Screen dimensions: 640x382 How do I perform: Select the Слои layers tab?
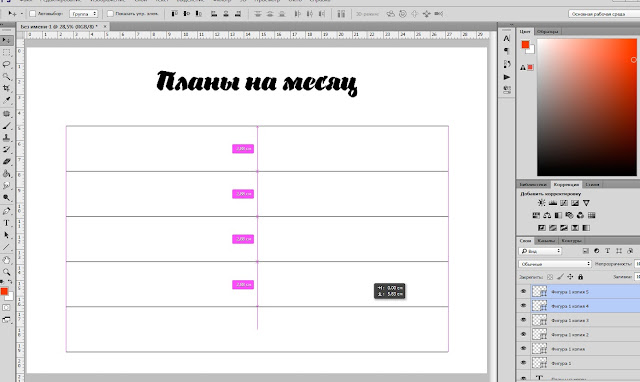(525, 241)
